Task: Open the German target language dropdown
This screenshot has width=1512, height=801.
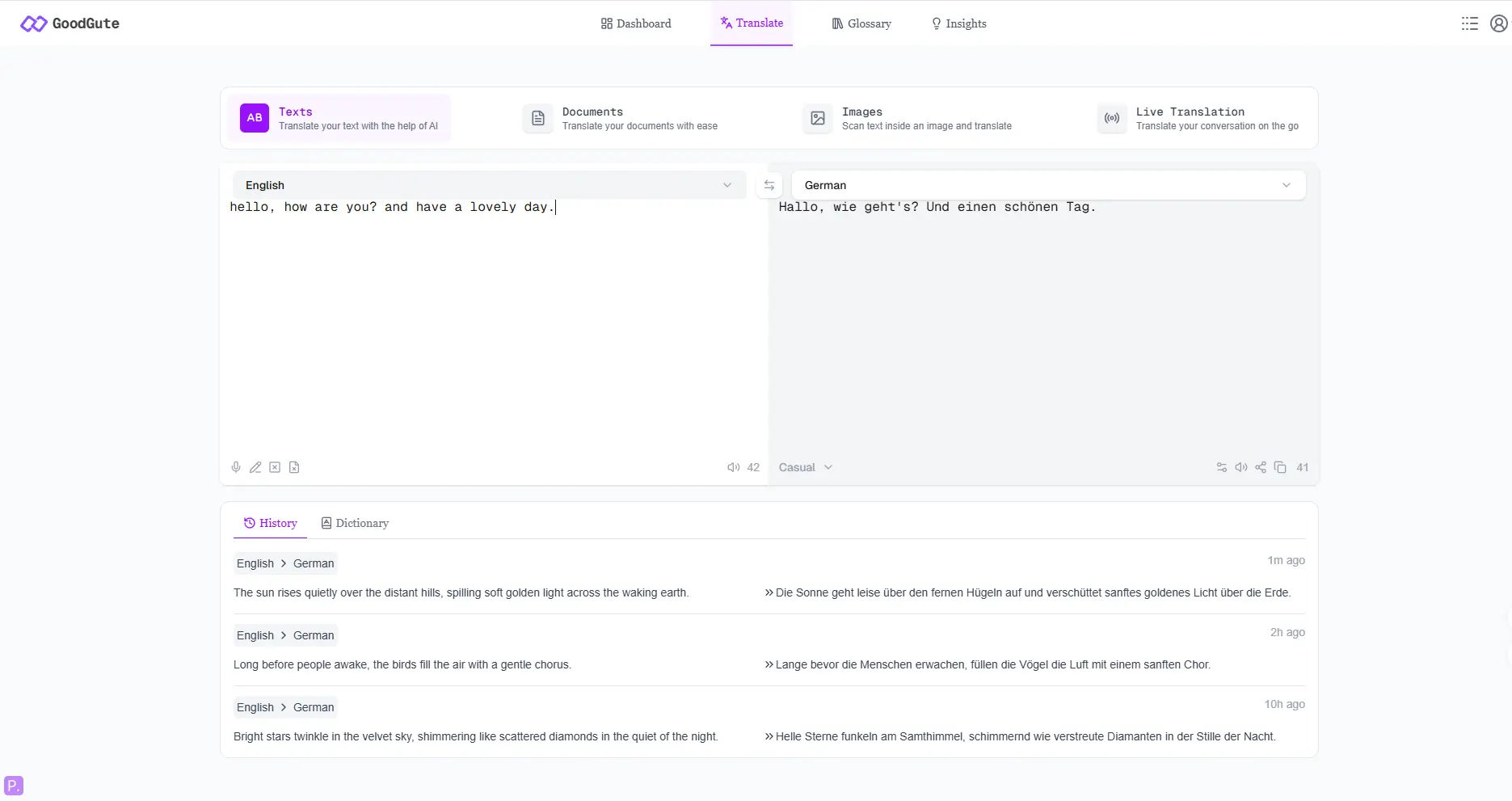Action: pyautogui.click(x=1048, y=185)
